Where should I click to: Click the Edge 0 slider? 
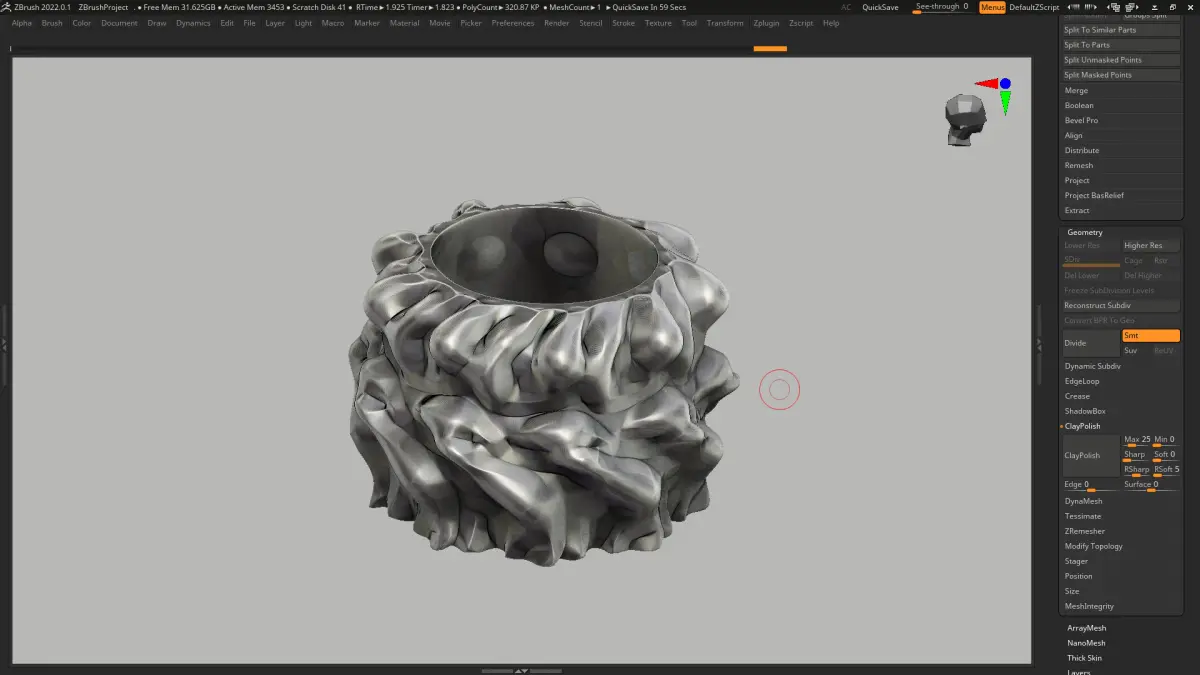(x=1090, y=485)
